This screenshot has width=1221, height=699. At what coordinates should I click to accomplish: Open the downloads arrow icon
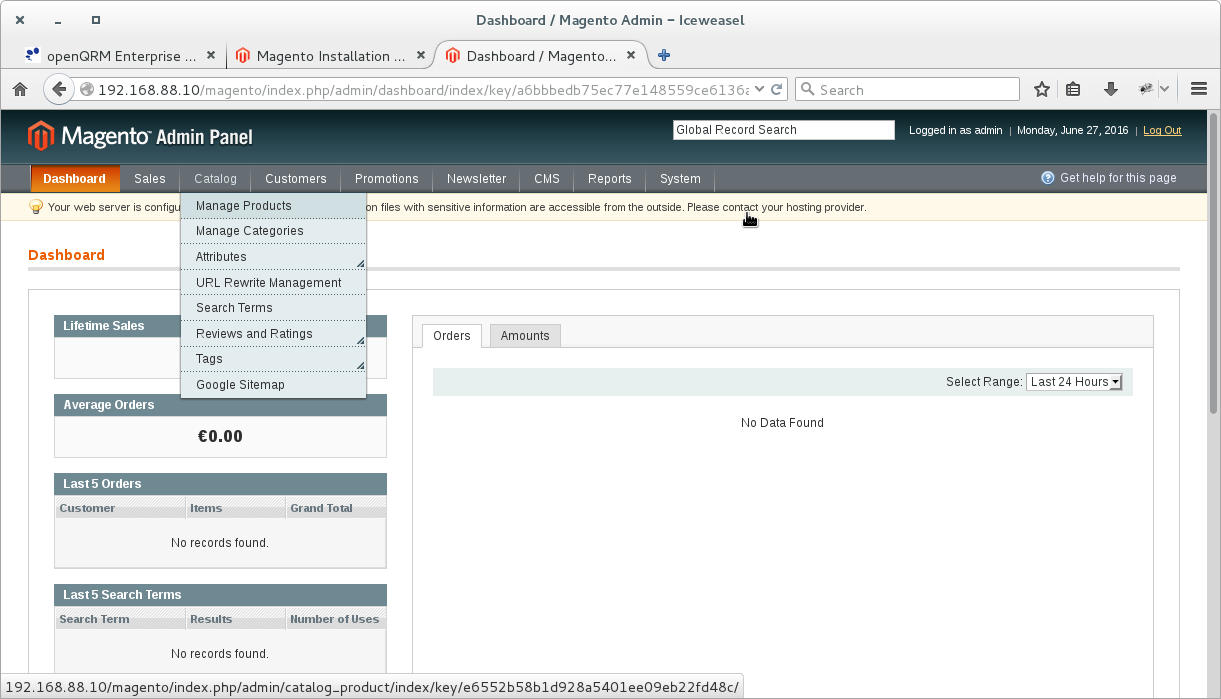[x=1110, y=89]
